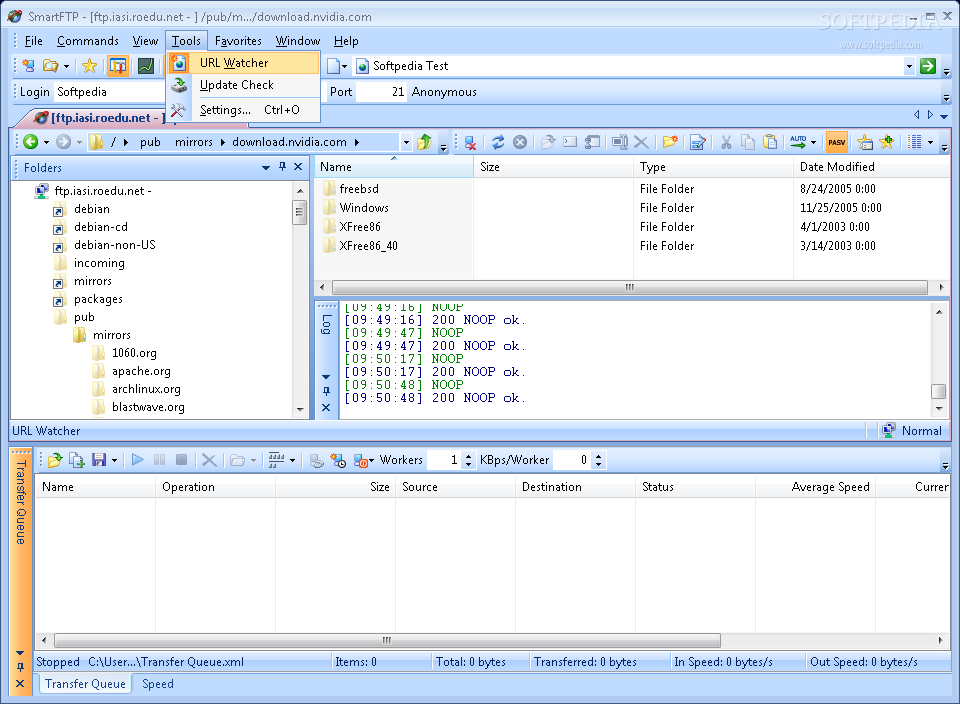
Task: Click the Open queue file icon
Action: coord(54,460)
